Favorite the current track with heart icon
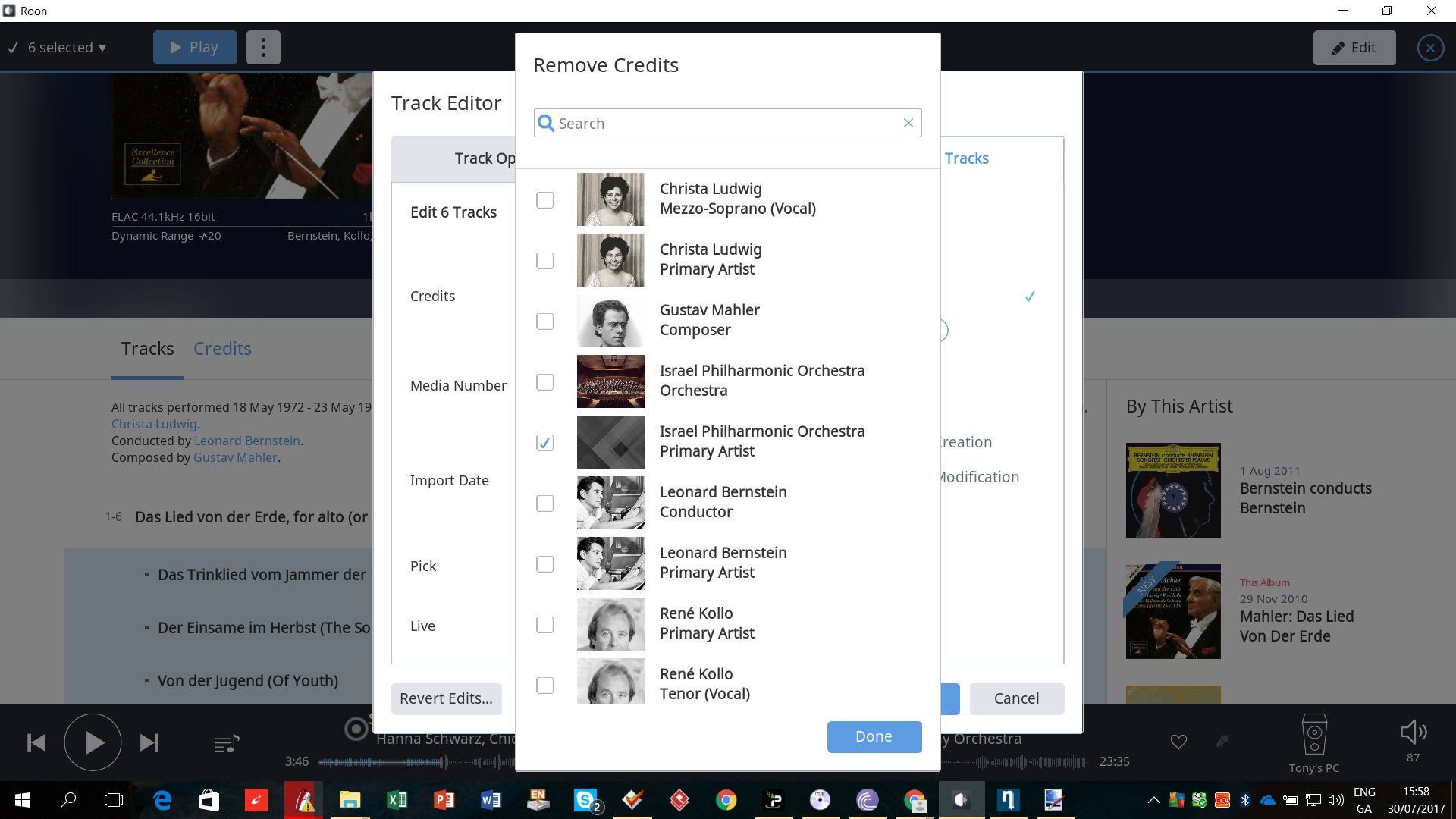This screenshot has height=819, width=1456. pos(1178,742)
